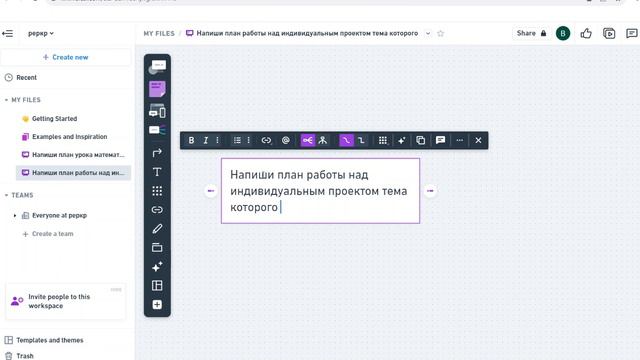Select the table tool
The image size is (640, 360).
(x=157, y=285)
